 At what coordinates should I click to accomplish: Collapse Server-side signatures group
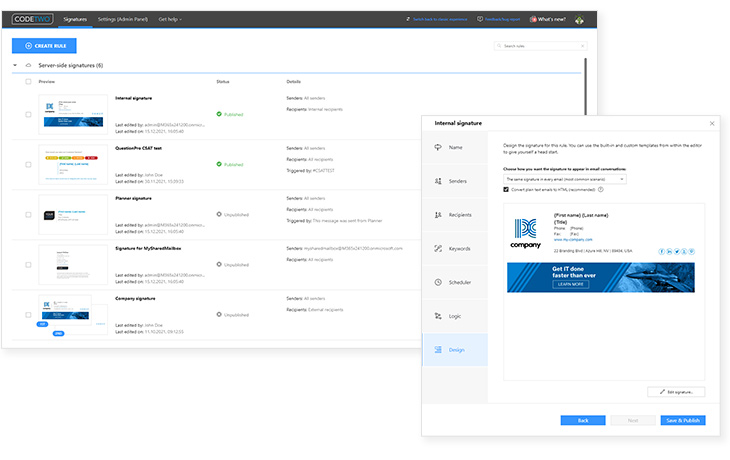[15, 65]
